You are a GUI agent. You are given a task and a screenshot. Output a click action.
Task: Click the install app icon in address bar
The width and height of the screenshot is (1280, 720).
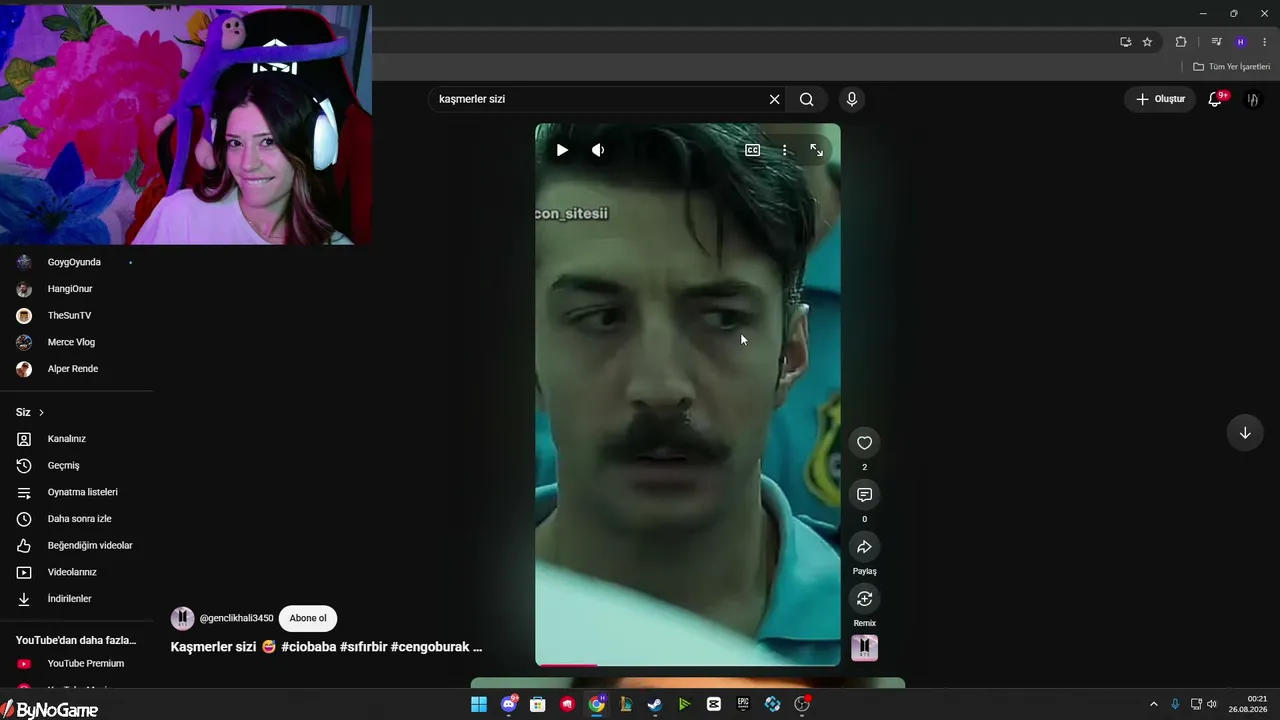(1125, 42)
